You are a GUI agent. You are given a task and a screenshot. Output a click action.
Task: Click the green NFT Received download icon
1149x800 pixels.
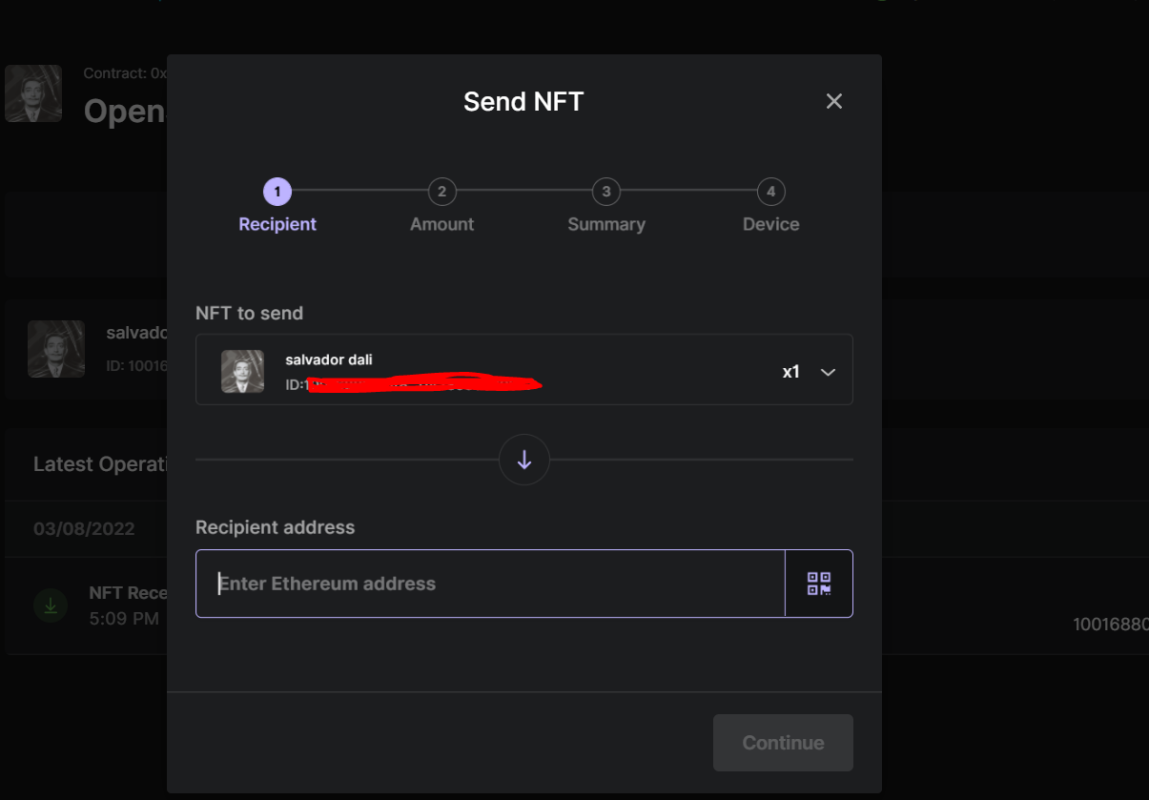point(51,606)
